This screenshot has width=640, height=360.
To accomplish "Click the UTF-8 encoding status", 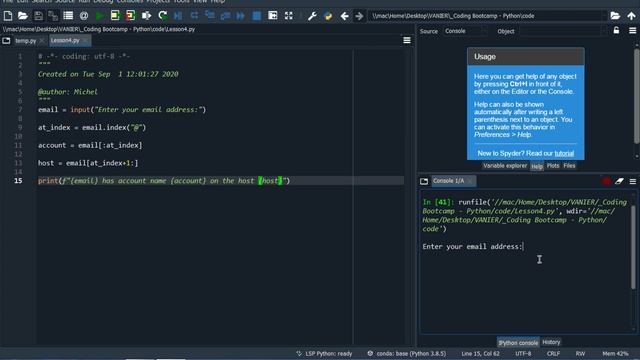I will [x=523, y=353].
